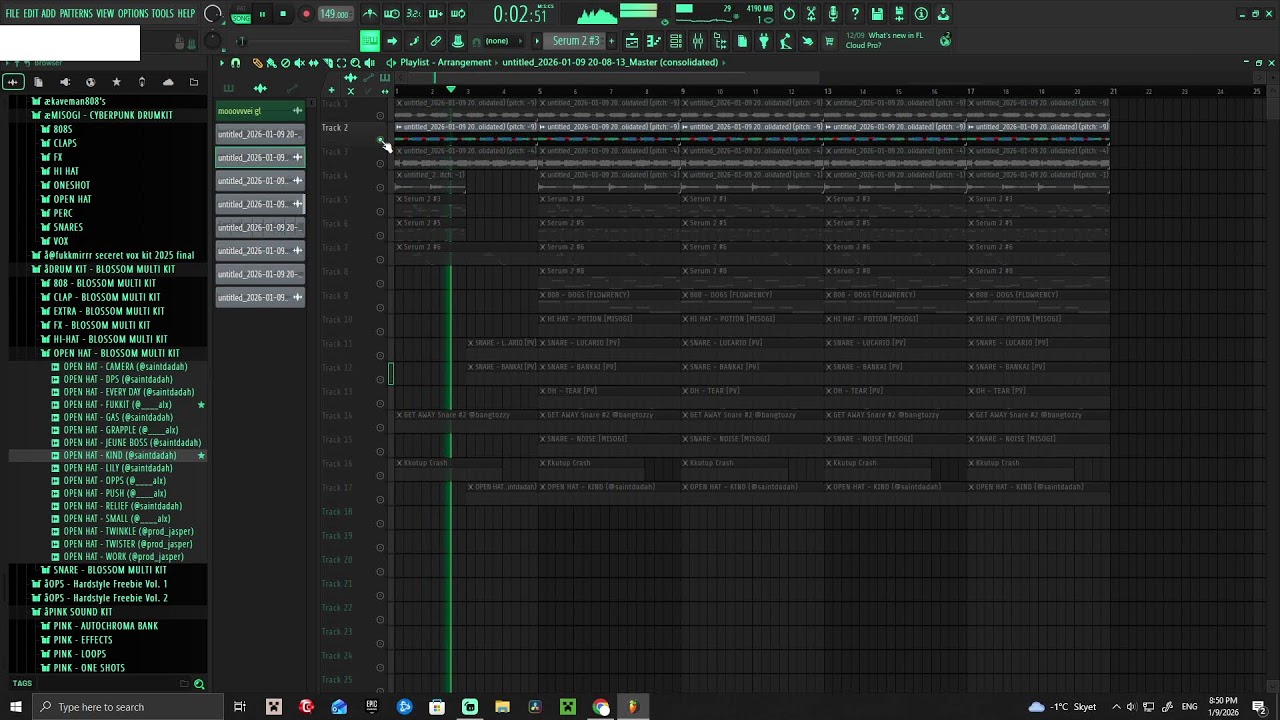This screenshot has width=1280, height=720.
Task: Open the audio recording microphone icon
Action: [833, 14]
